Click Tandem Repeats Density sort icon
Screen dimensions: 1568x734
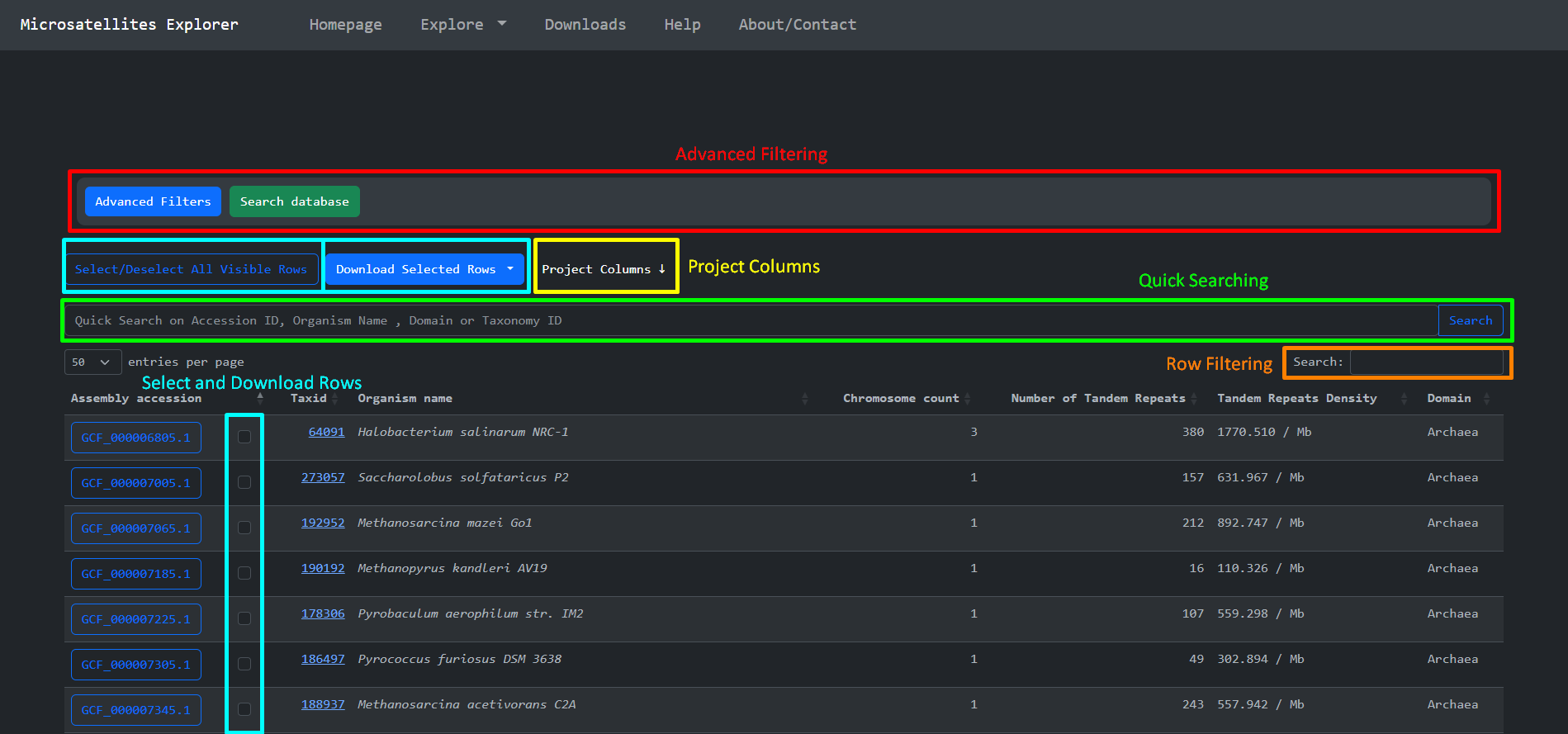coord(1404,399)
